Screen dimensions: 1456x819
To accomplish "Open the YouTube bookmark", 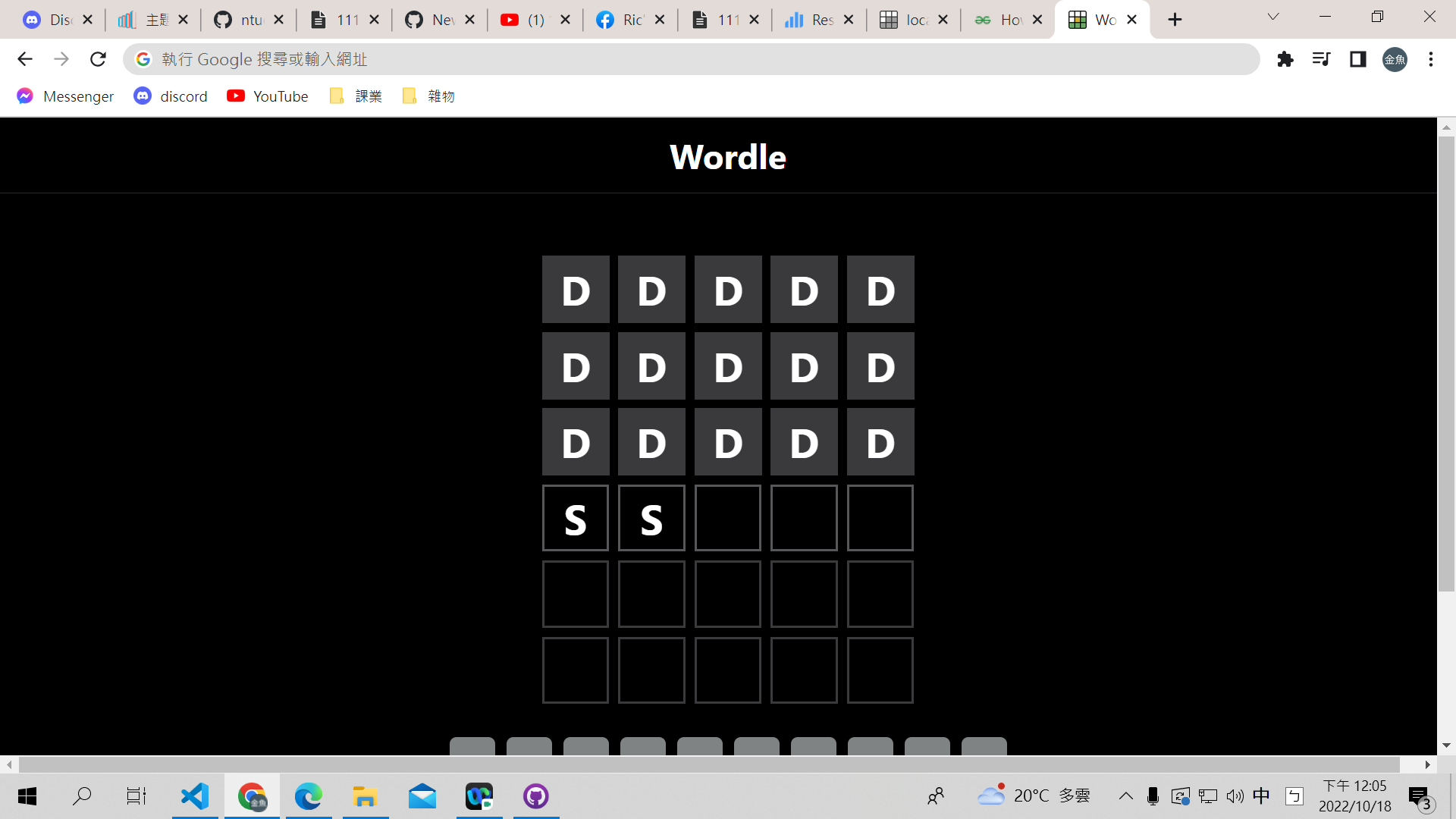I will coord(268,96).
